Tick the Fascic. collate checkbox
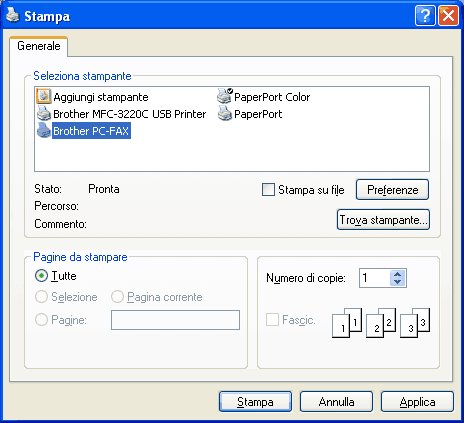The height and width of the screenshot is (423, 464). click(272, 320)
